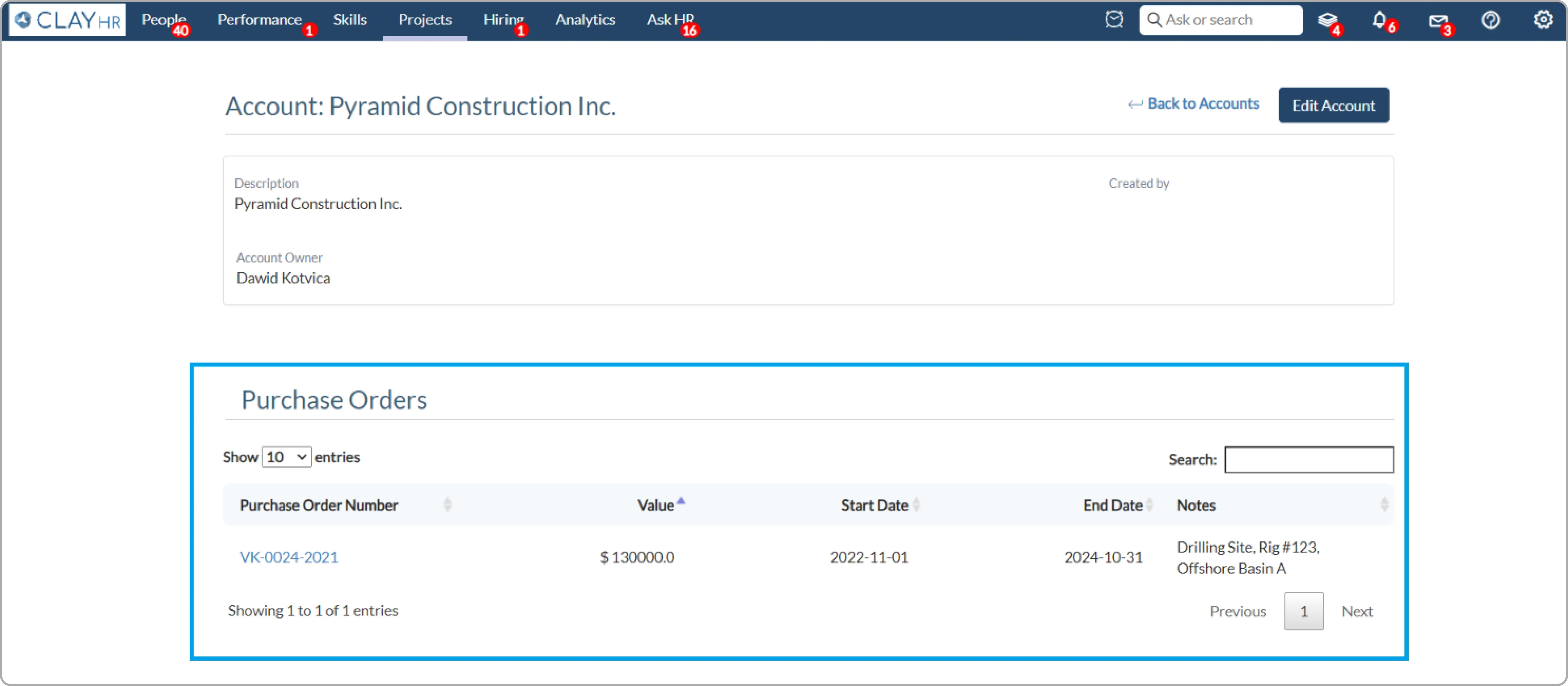Open purchase order VK-0024-2021 link
Image resolution: width=1568 pixels, height=686 pixels.
point(288,557)
